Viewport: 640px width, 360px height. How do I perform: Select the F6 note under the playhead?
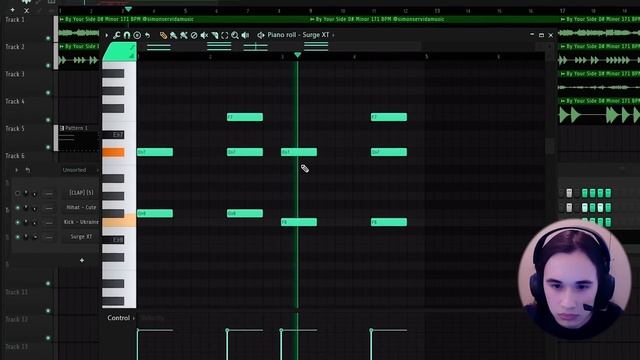pos(299,222)
